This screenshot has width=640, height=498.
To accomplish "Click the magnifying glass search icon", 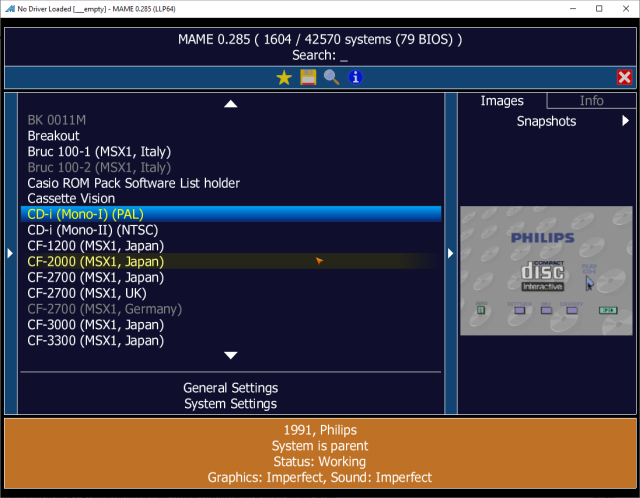I will pos(331,77).
